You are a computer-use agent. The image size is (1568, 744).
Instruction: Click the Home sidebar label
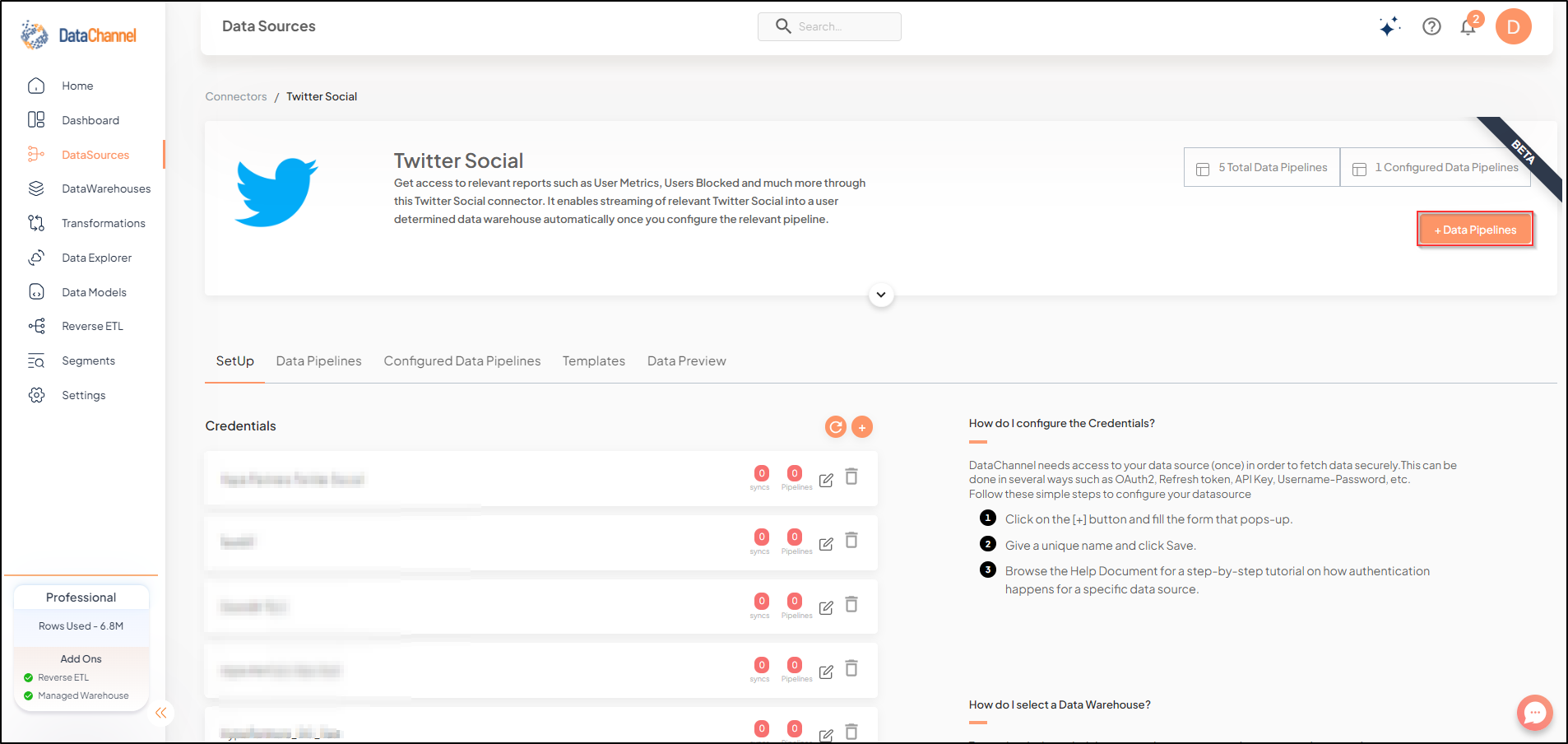pyautogui.click(x=77, y=86)
